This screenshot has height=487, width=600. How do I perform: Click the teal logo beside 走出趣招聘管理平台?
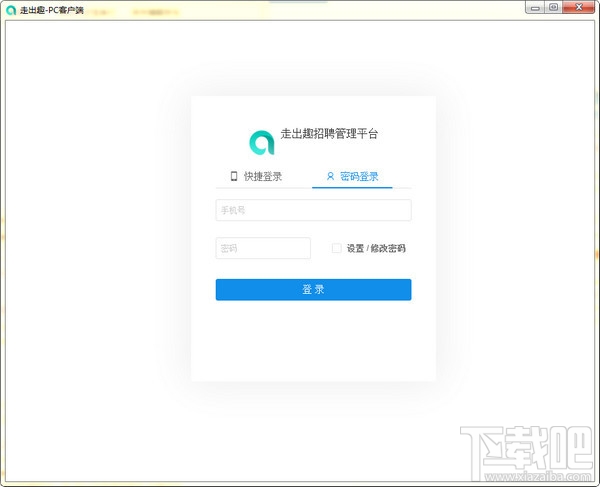click(262, 142)
